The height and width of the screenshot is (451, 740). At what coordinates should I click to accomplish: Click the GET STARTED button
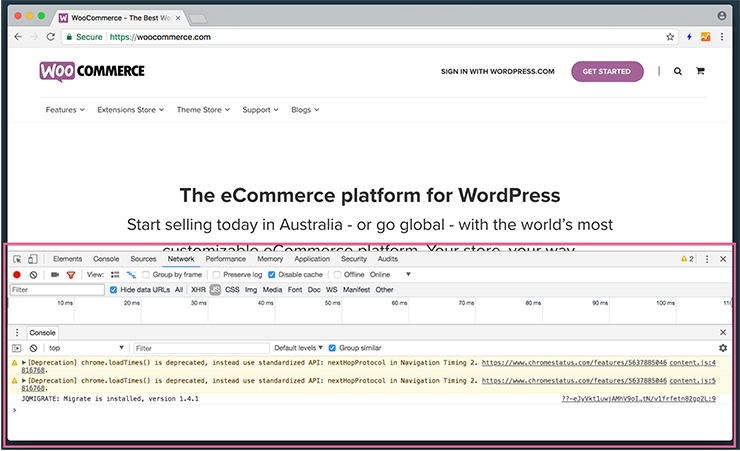point(607,72)
